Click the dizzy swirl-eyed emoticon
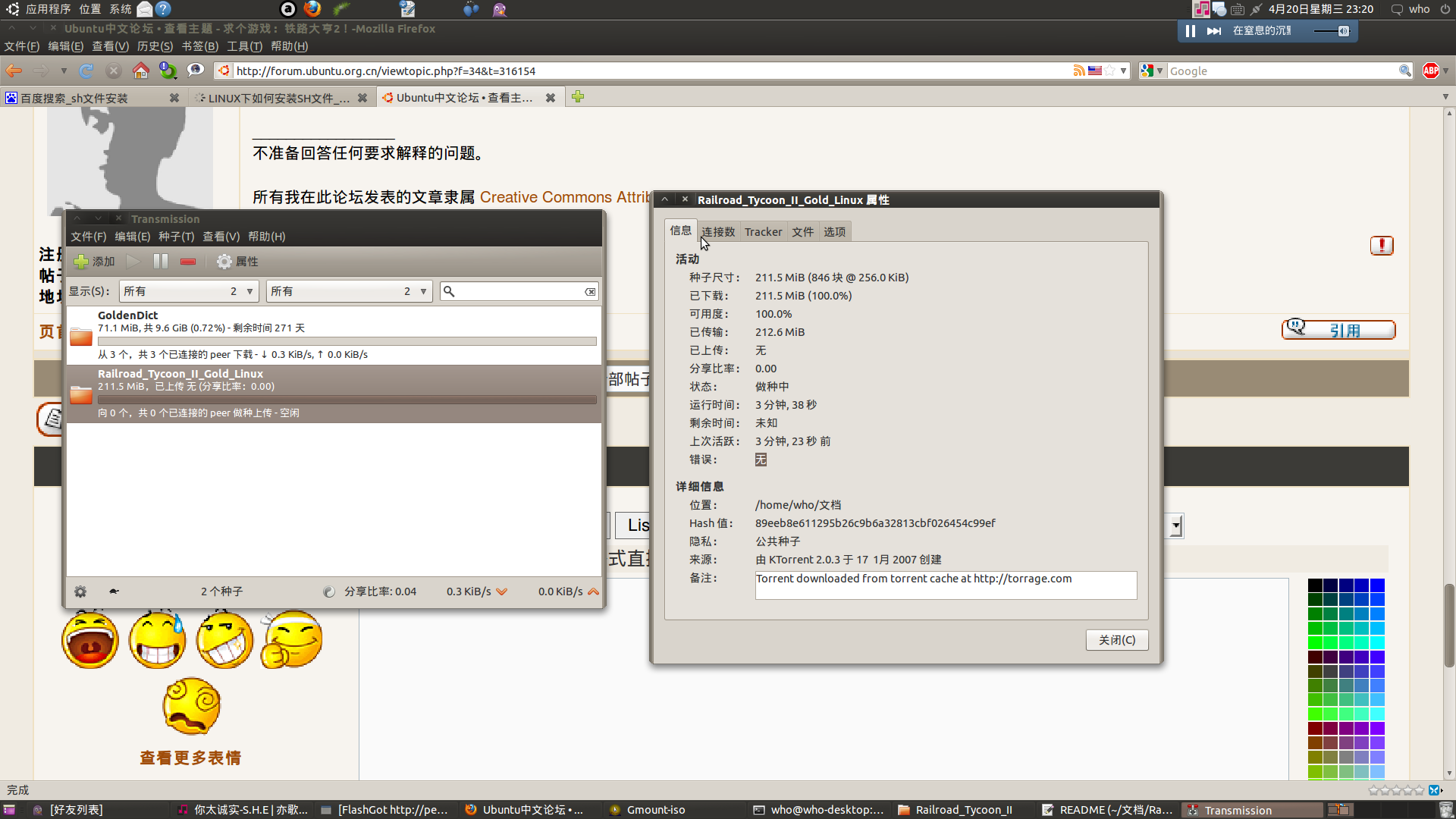This screenshot has width=1456, height=819. point(191,706)
